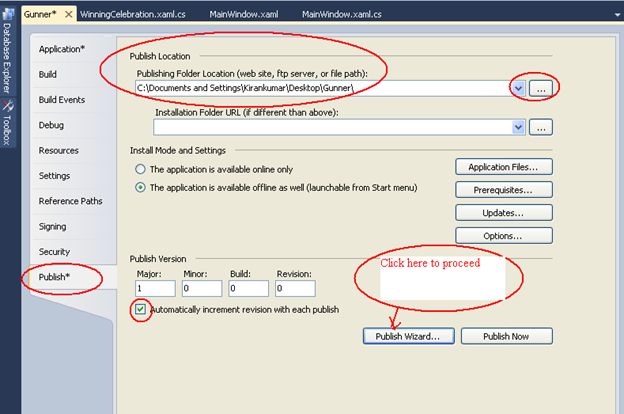This screenshot has width=624, height=414.
Task: Open the Security page
Action: pyautogui.click(x=54, y=252)
